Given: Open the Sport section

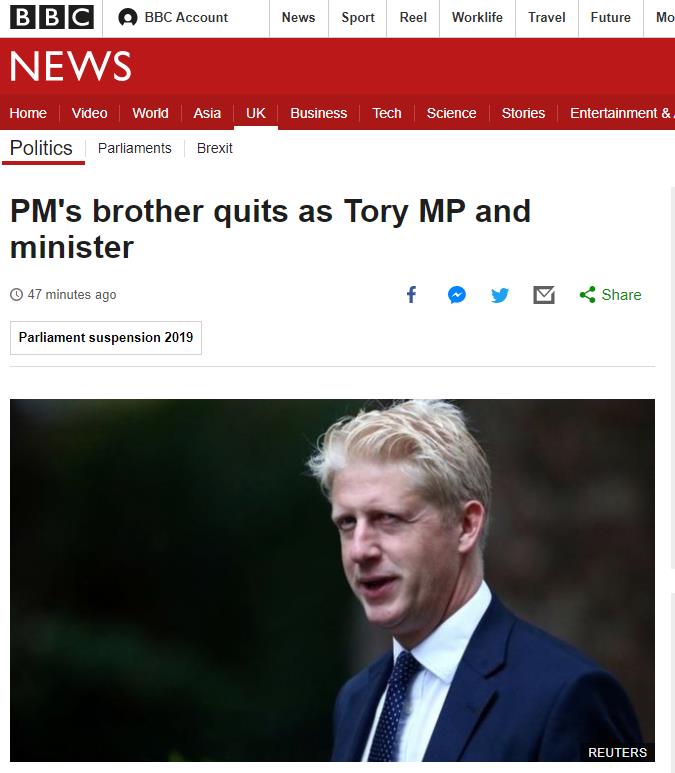Looking at the screenshot, I should pos(358,18).
